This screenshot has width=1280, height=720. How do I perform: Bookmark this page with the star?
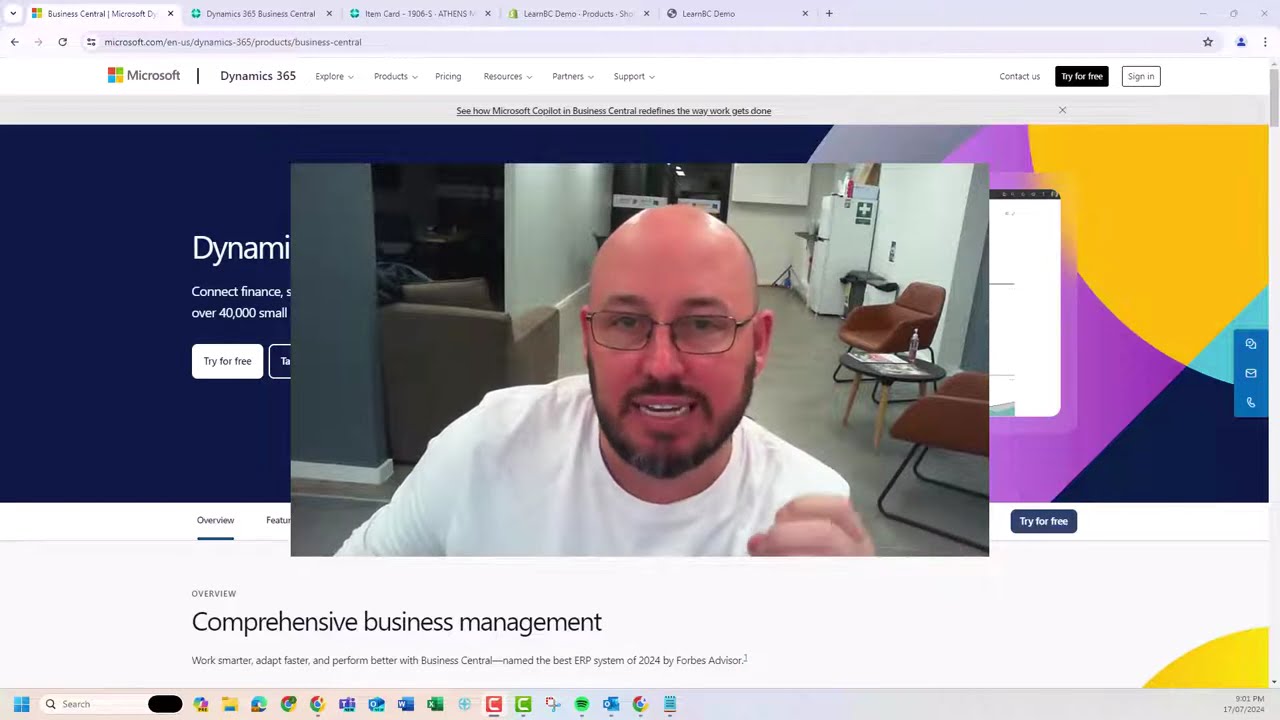point(1208,42)
